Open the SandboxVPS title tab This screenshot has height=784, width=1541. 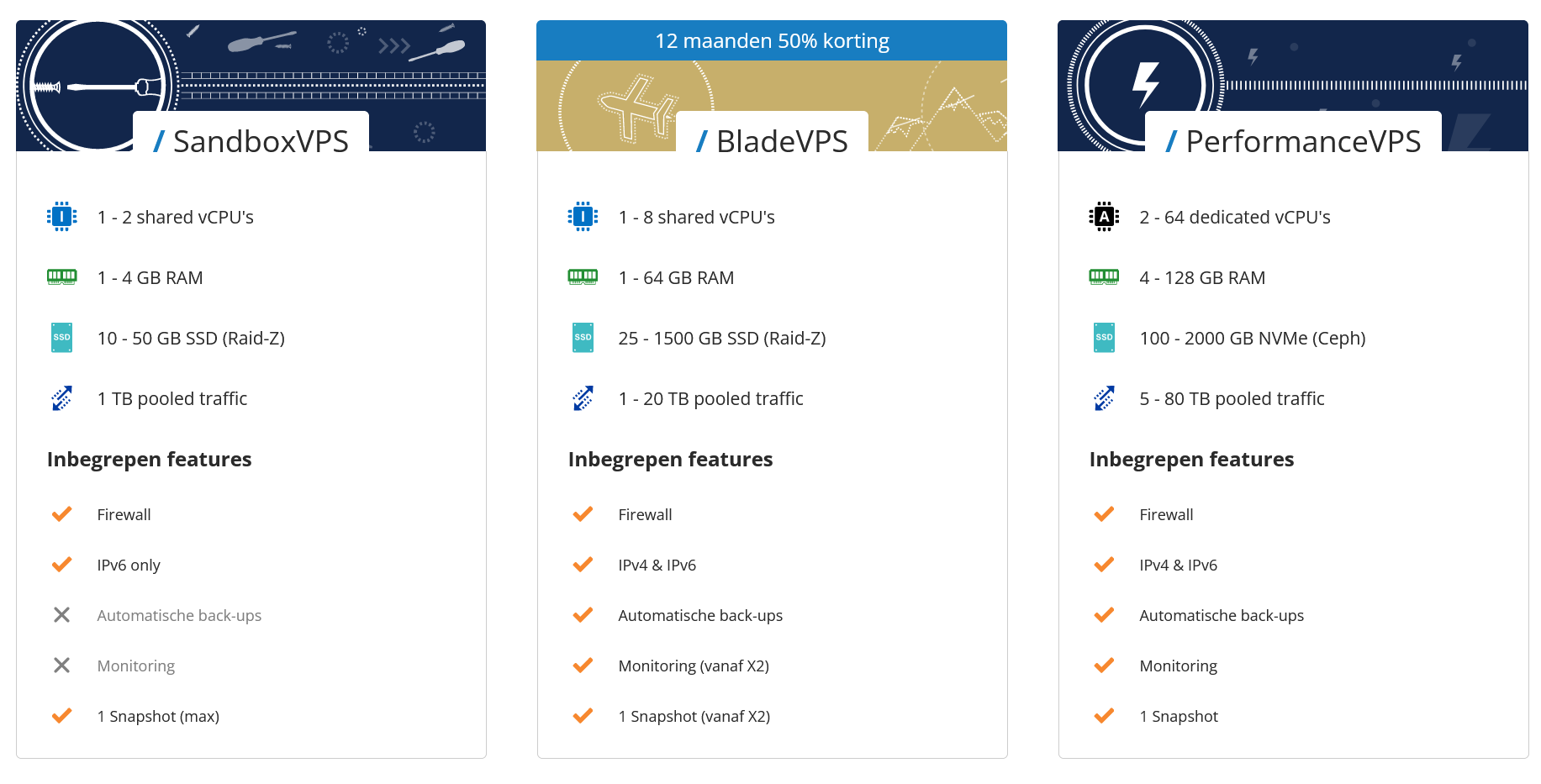tap(251, 140)
